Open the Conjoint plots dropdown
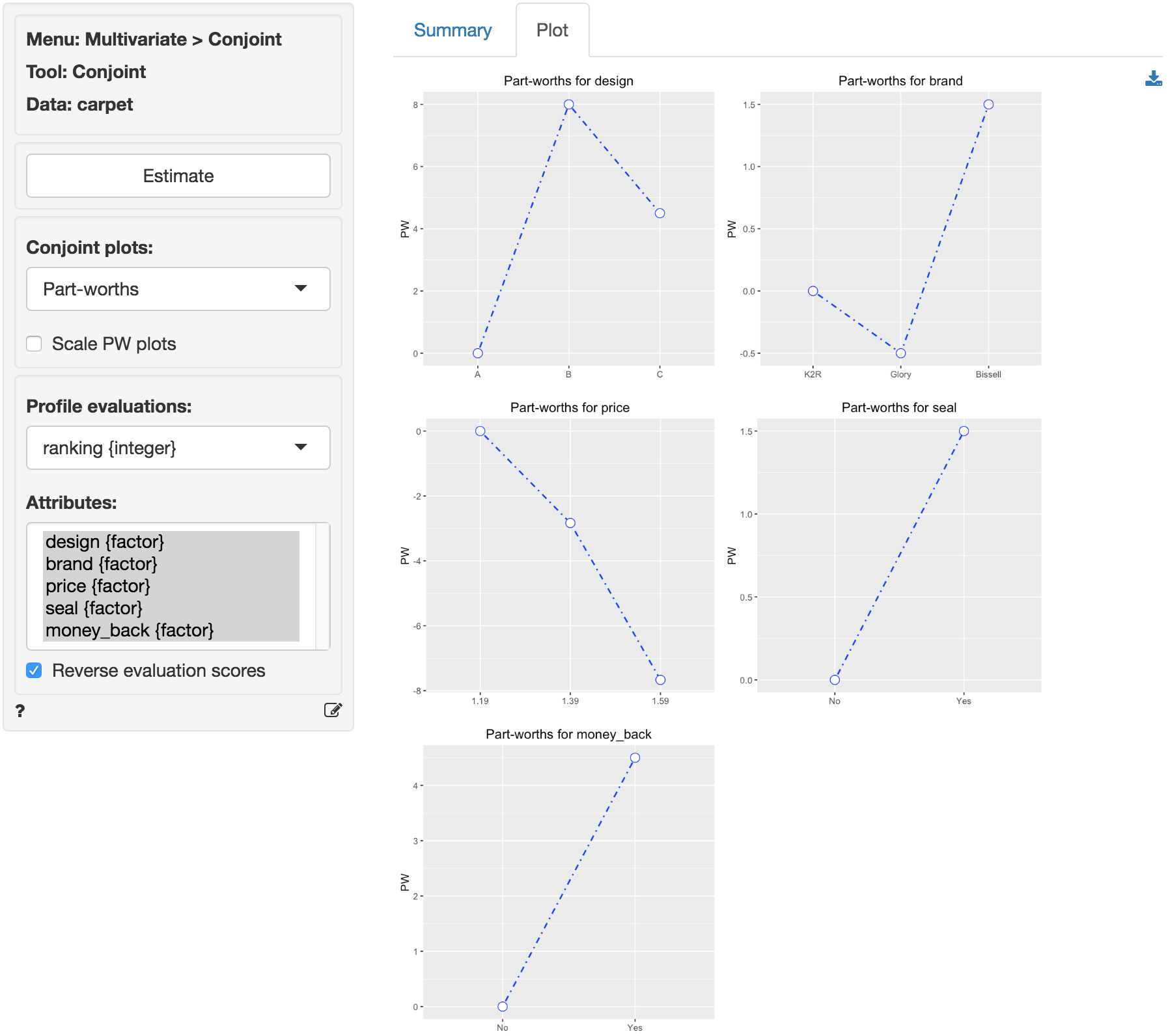Screen dimensions: 1168x1036 [178, 289]
